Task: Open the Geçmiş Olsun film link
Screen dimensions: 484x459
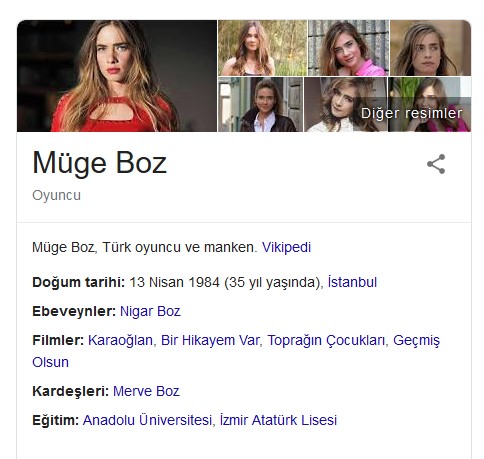Action: click(416, 341)
